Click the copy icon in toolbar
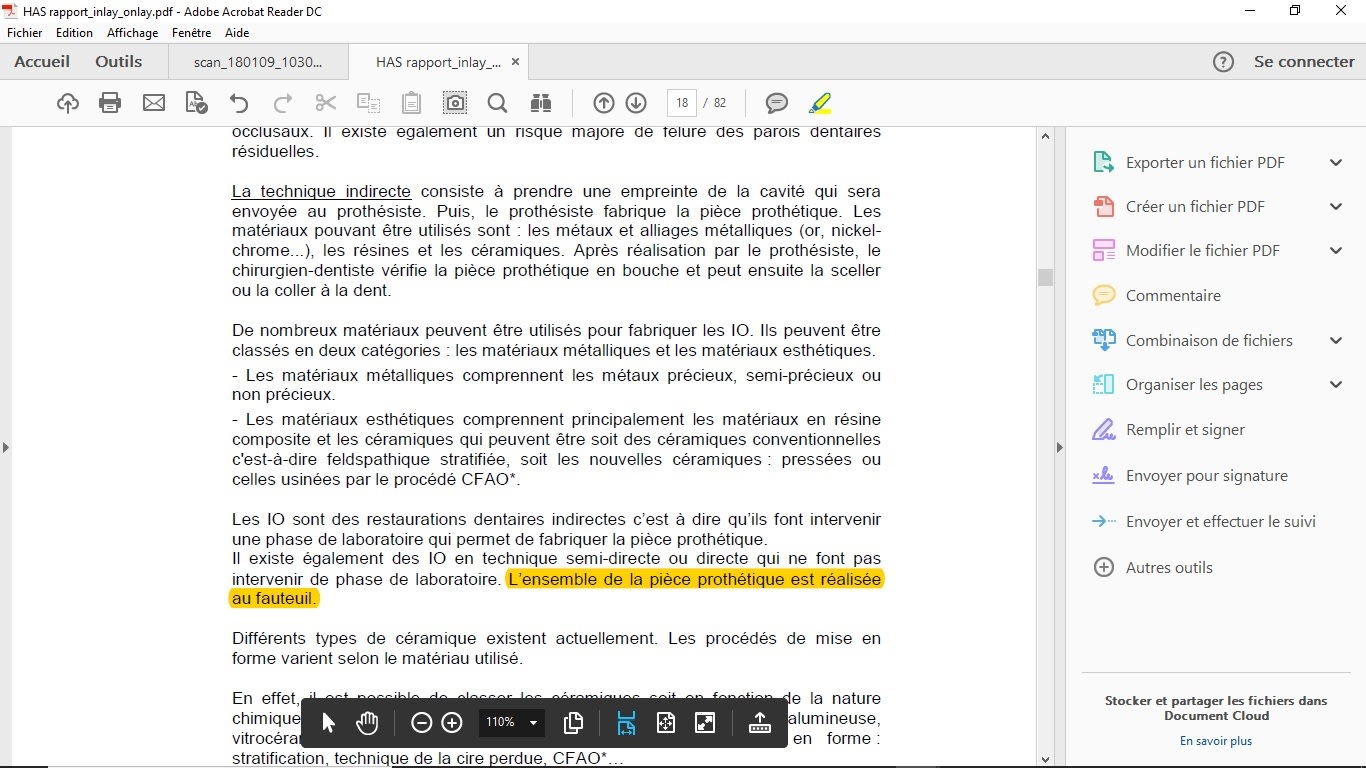 point(369,103)
